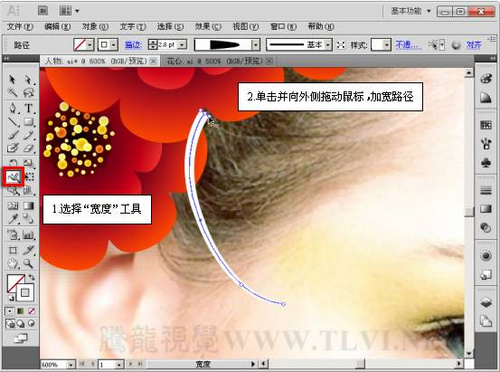This screenshot has width=500, height=372.
Task: Open the Transparency panel icon
Action: (x=486, y=228)
